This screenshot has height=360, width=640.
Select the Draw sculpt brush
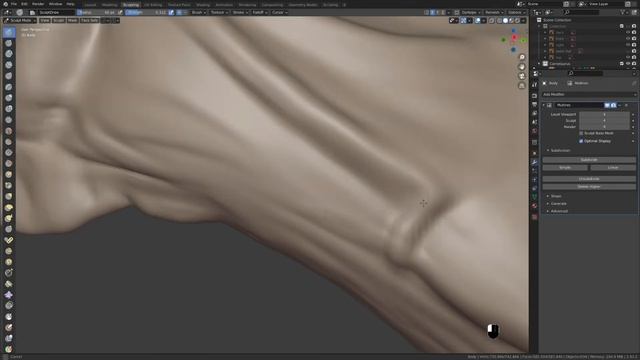click(x=9, y=32)
